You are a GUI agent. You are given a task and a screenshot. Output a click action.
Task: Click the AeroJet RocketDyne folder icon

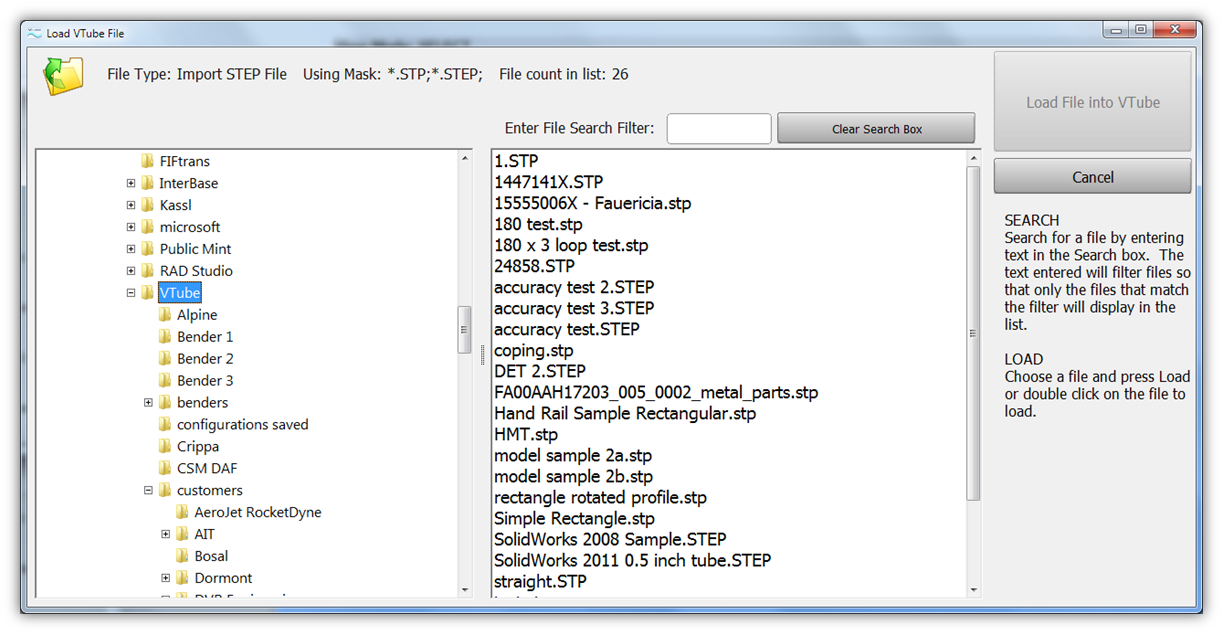click(x=182, y=512)
